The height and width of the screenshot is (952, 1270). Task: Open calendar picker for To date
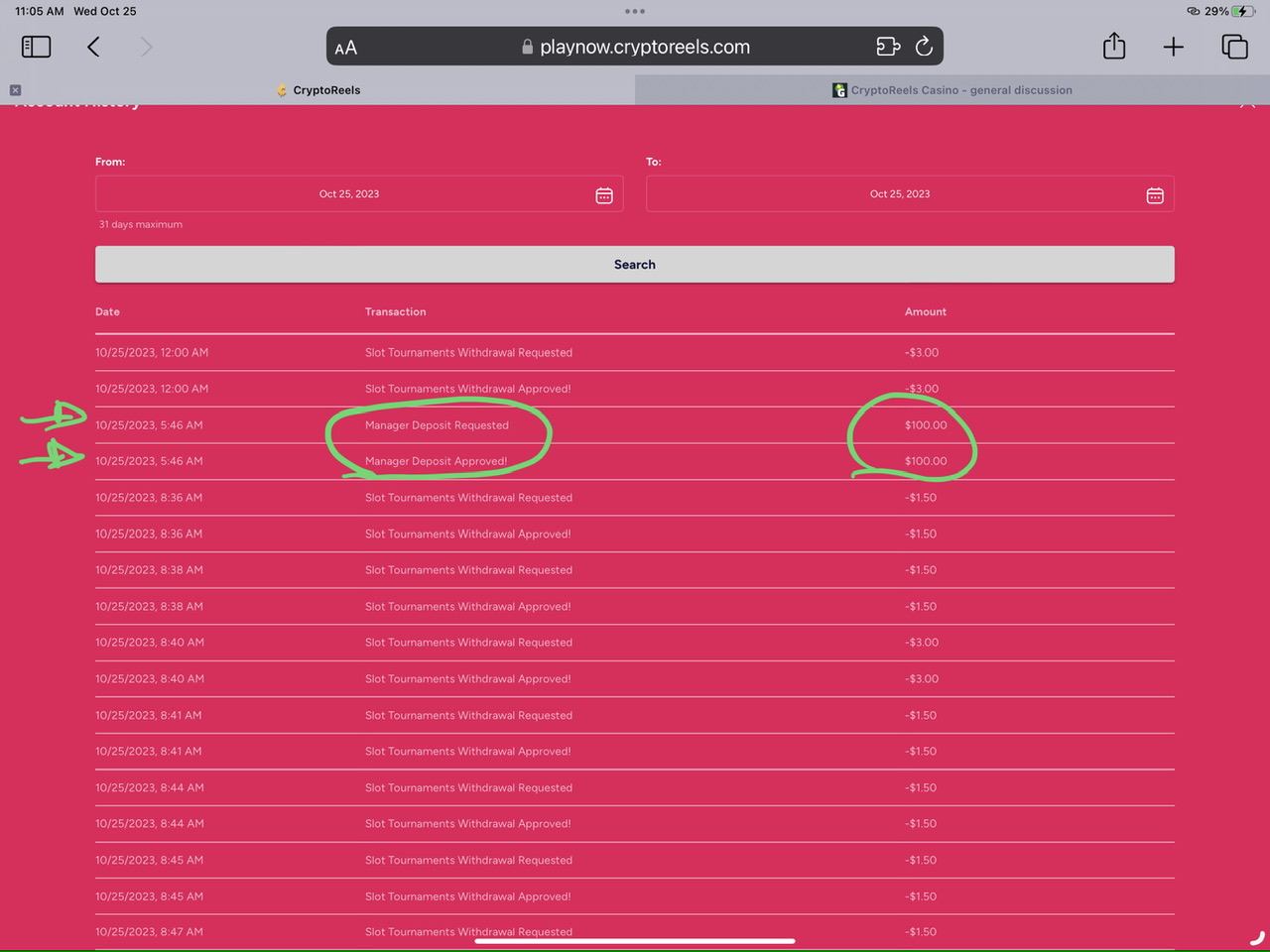pyautogui.click(x=1155, y=195)
